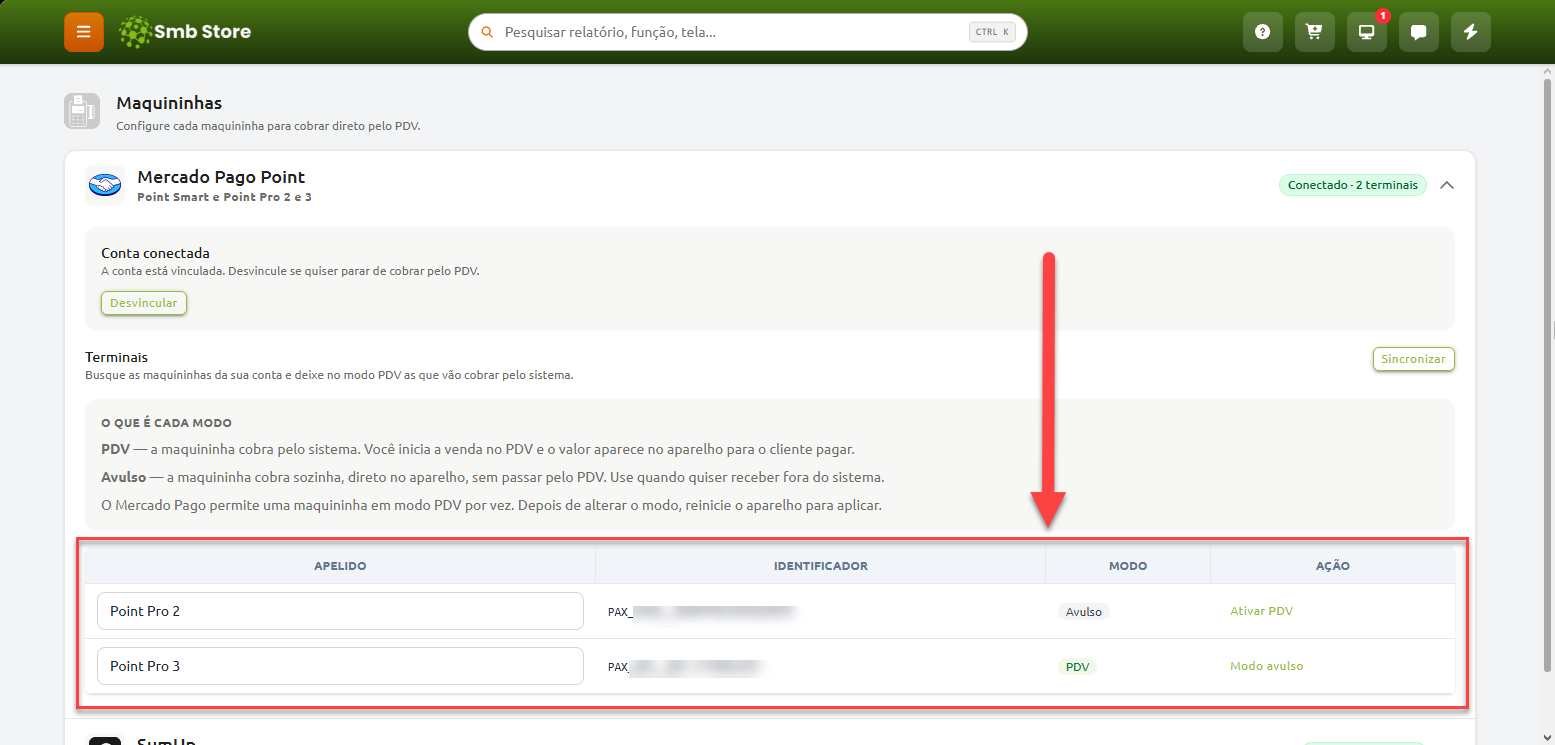Edit the Point Pro 3 nickname field
Screen dimensions: 1555x745
pos(340,666)
